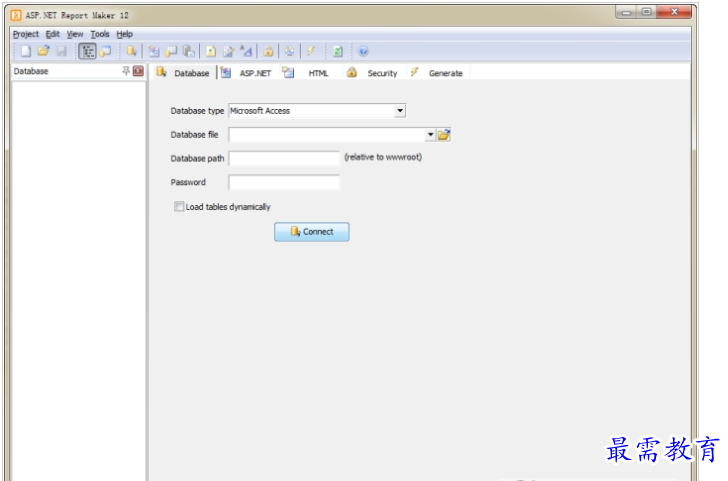
Task: Expand the Database type dropdown
Action: click(400, 110)
